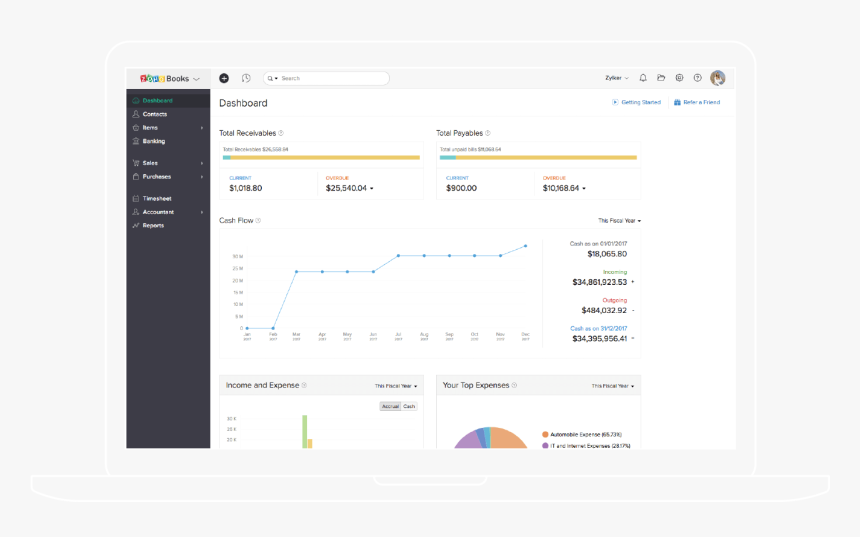Click the Dec data point on cash flow chart
Image resolution: width=860 pixels, height=537 pixels.
pyautogui.click(x=525, y=246)
